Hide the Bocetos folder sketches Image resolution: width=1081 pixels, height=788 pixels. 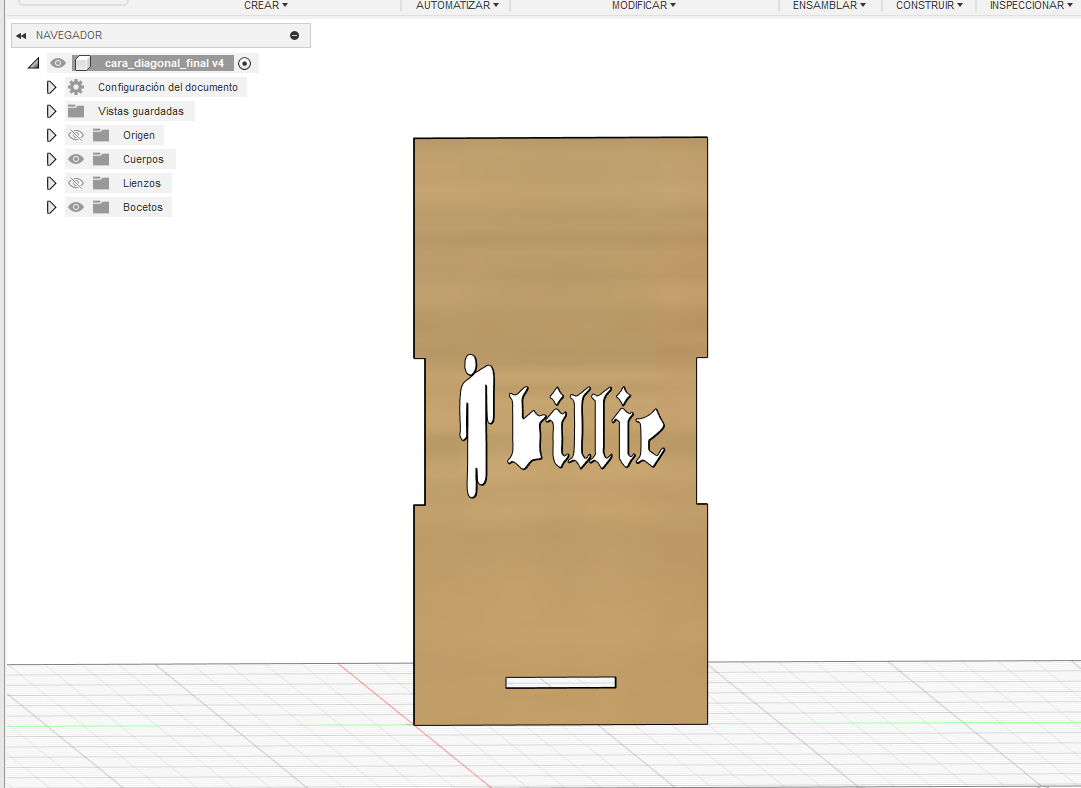76,208
